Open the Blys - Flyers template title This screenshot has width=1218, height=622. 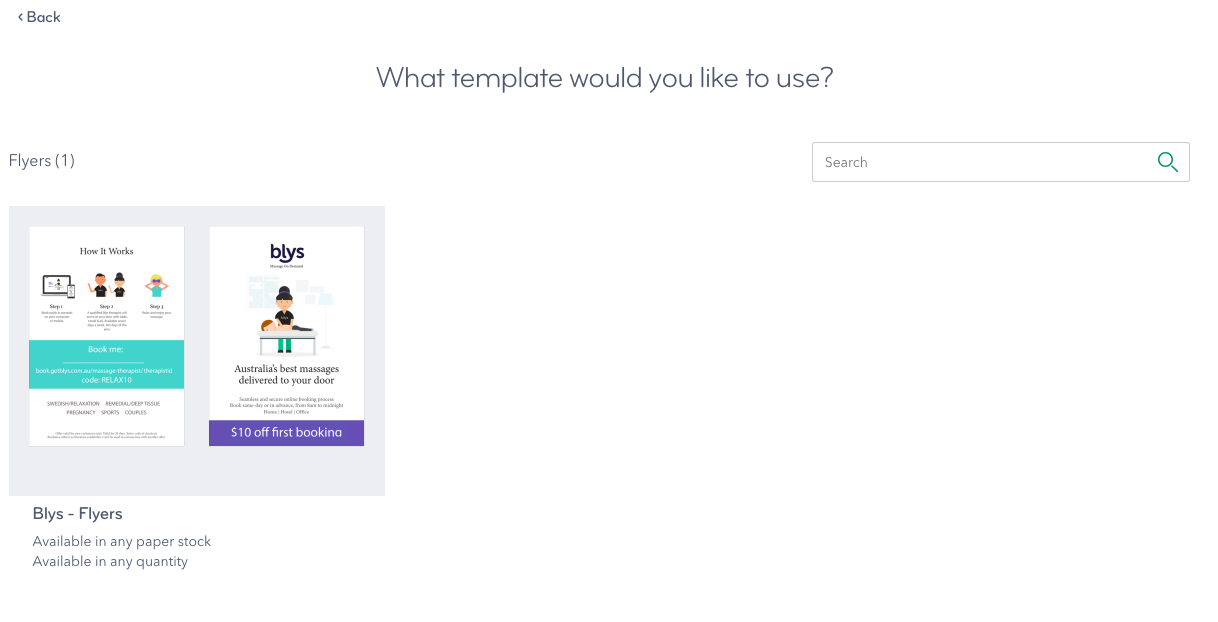(x=78, y=514)
